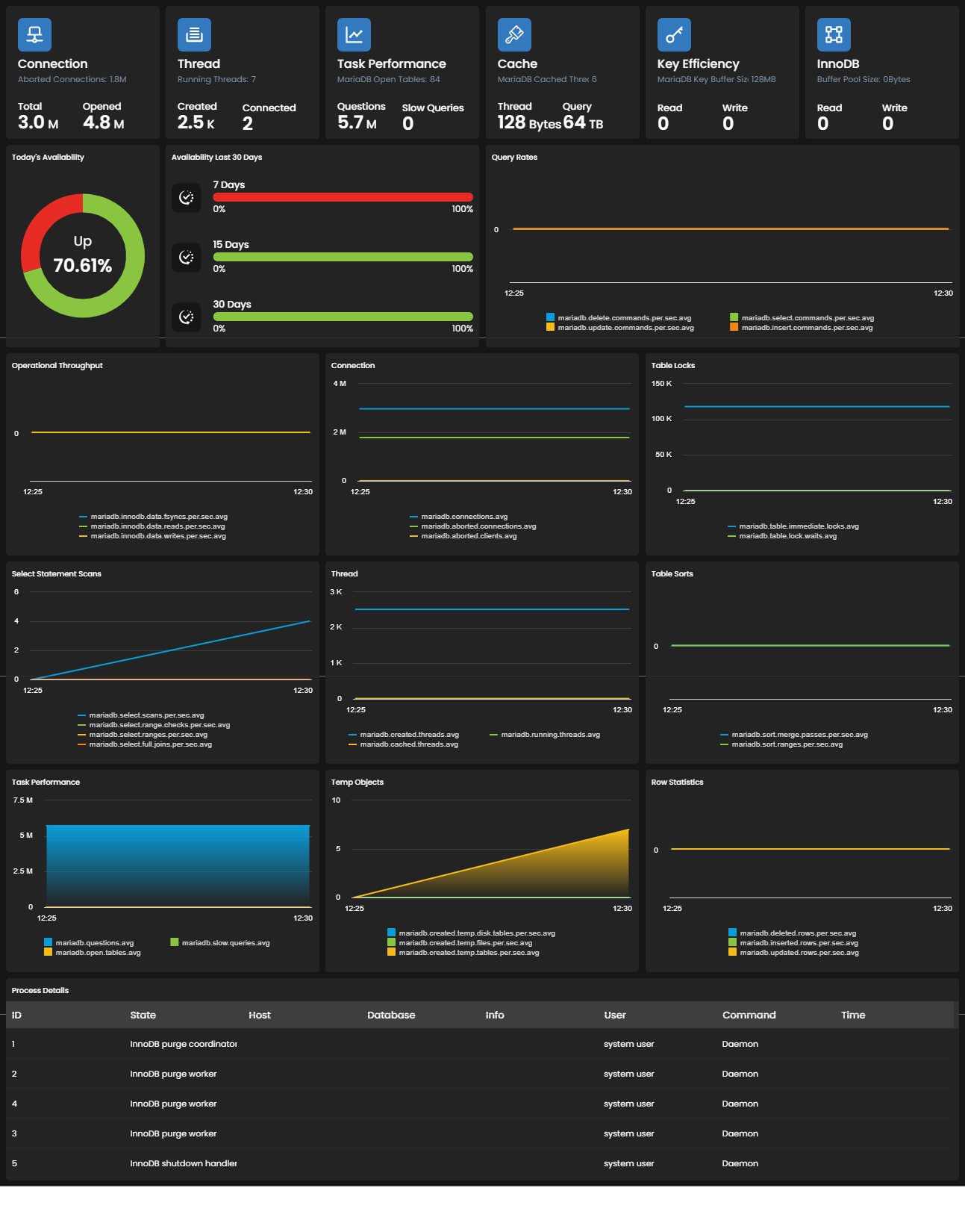Toggle mariadb.delete.commands.per.sec.avg legend entry

click(x=619, y=318)
